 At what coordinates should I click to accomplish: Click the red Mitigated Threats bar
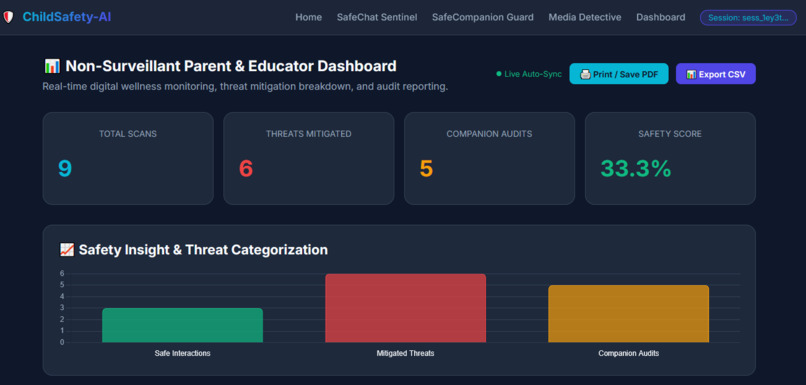(x=406, y=308)
